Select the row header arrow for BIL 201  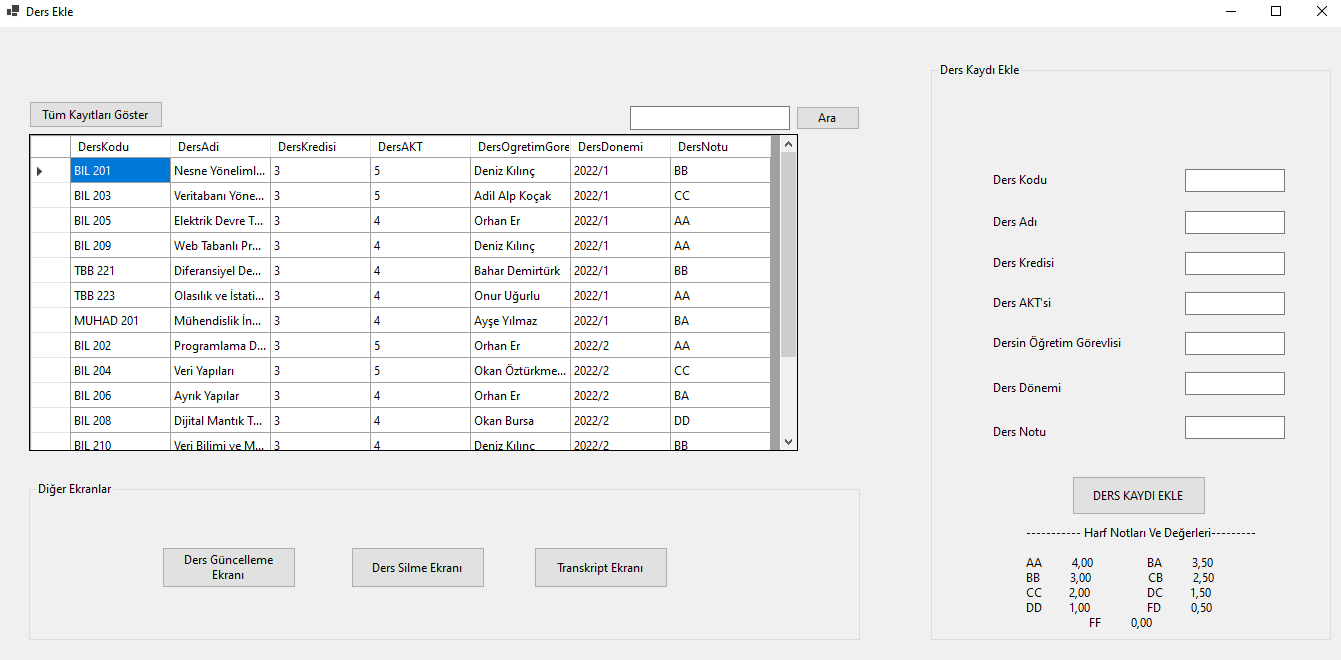click(x=50, y=171)
